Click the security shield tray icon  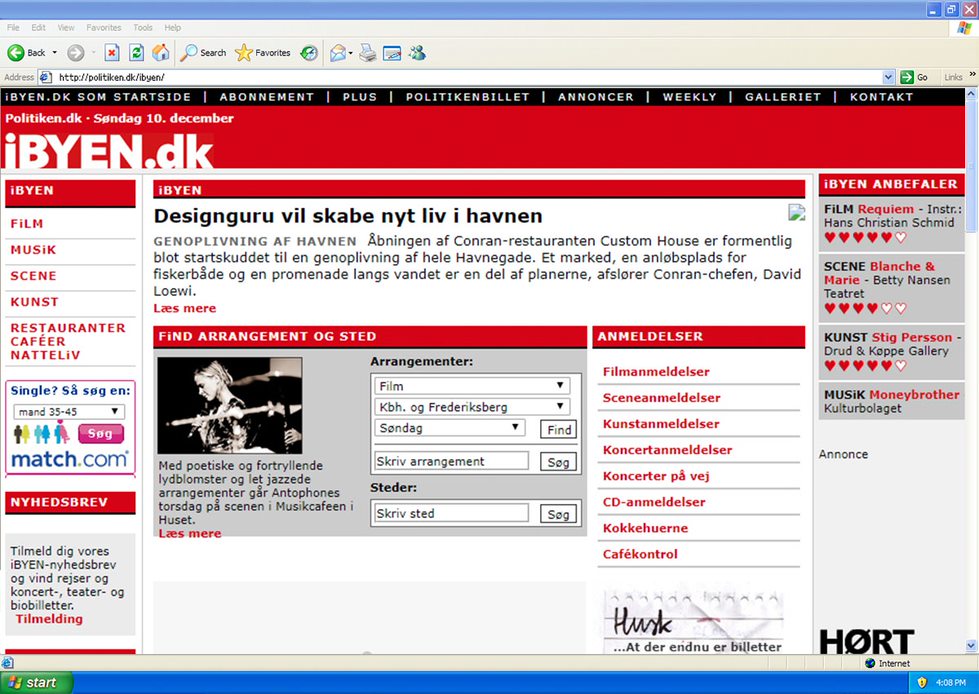coord(922,682)
